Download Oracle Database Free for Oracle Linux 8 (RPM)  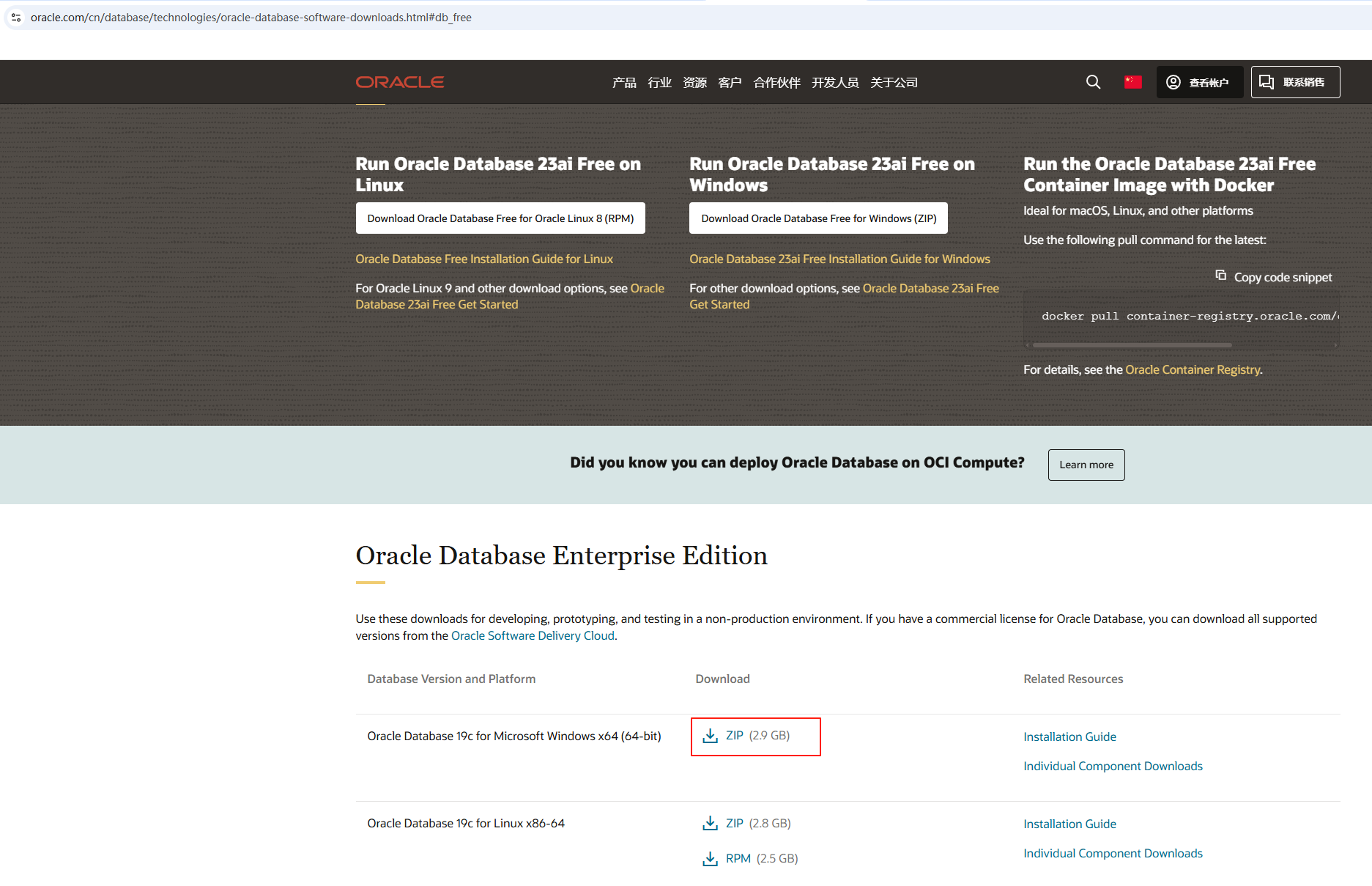(x=500, y=218)
